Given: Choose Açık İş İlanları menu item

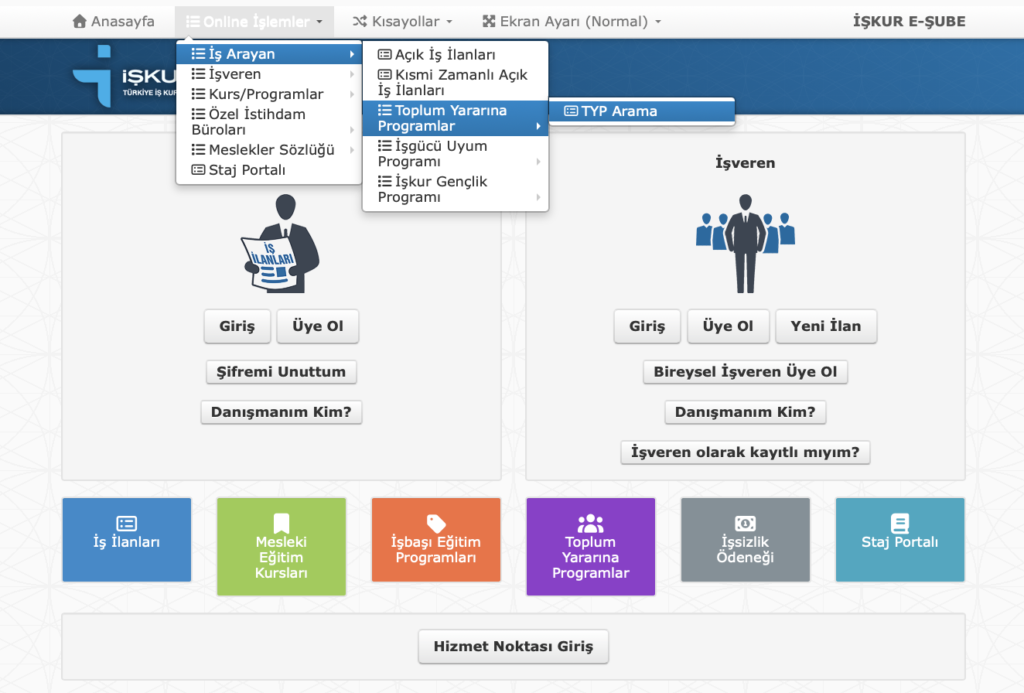Looking at the screenshot, I should pyautogui.click(x=444, y=55).
